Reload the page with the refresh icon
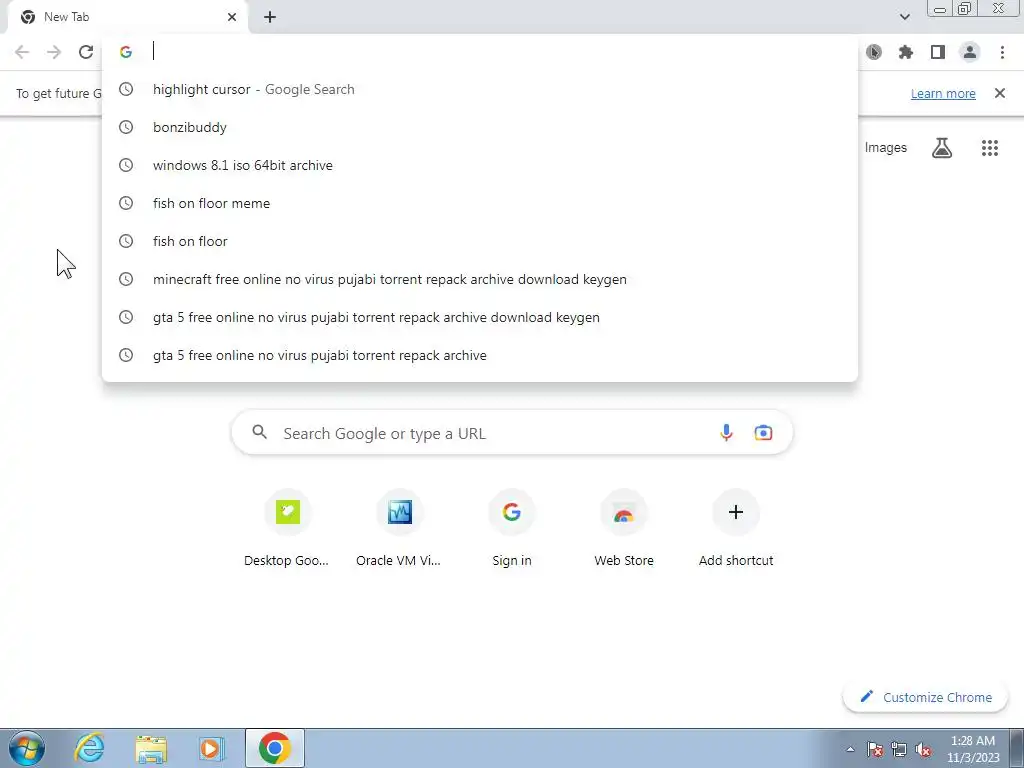The width and height of the screenshot is (1024, 768). click(86, 52)
